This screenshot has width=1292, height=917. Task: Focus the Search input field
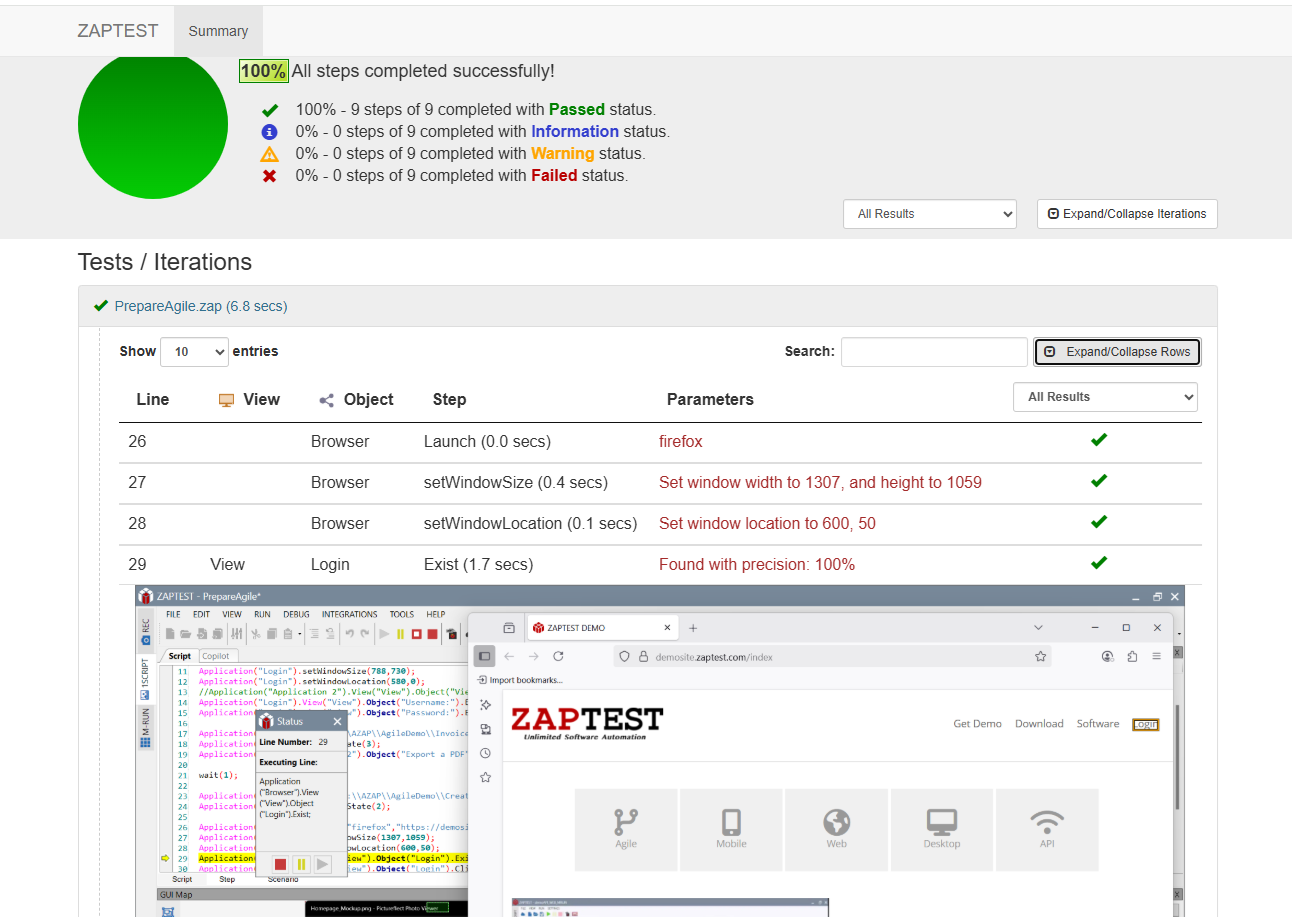tap(934, 352)
